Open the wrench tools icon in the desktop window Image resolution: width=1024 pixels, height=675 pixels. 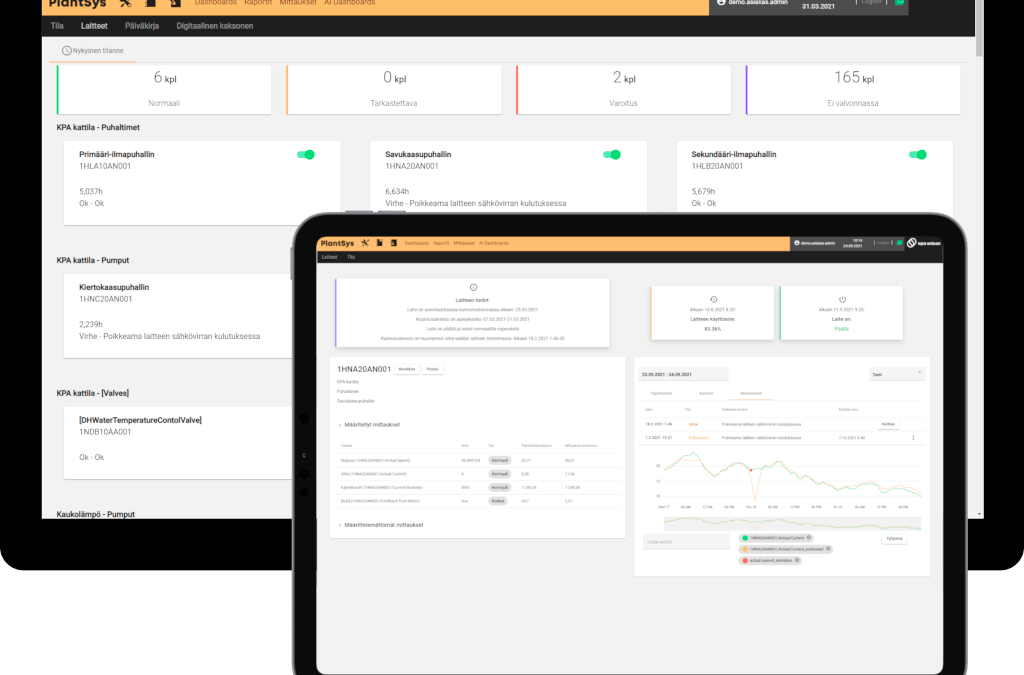pyautogui.click(x=125, y=3)
